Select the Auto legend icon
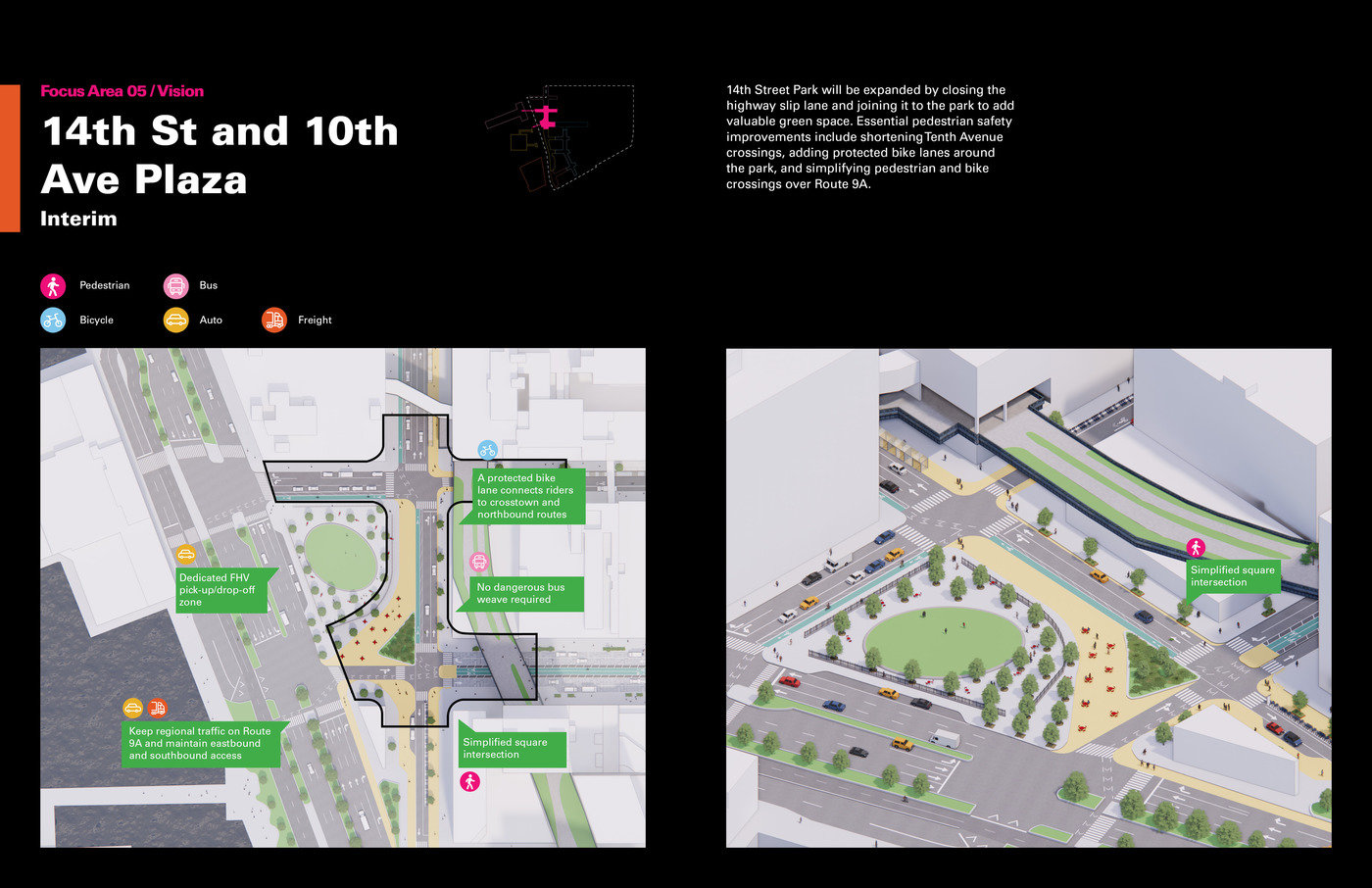Viewport: 1372px width, 888px height. 177,320
